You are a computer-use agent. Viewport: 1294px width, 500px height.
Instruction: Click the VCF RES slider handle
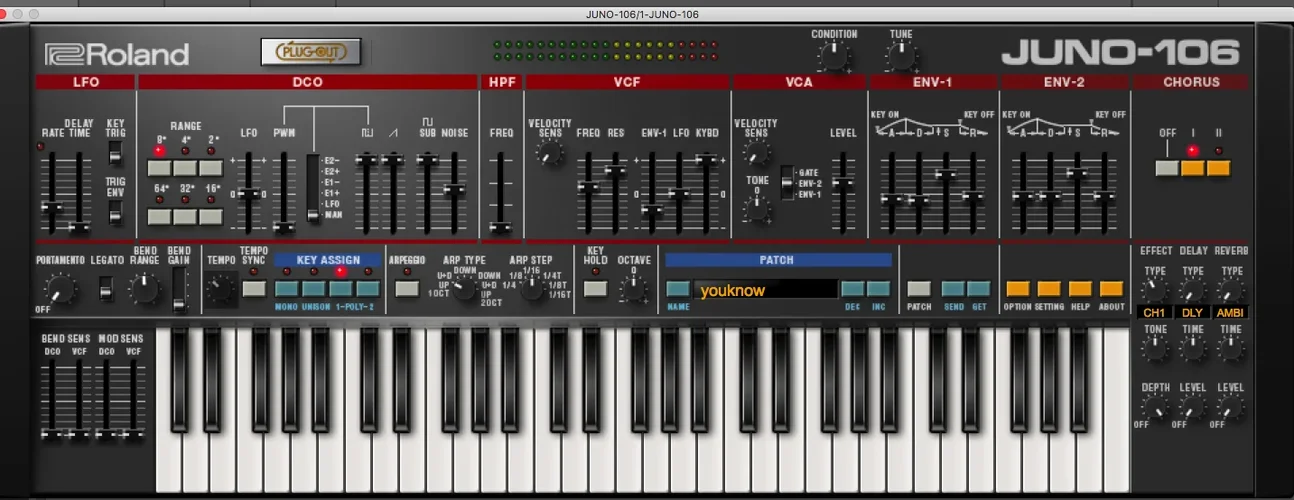tap(616, 170)
